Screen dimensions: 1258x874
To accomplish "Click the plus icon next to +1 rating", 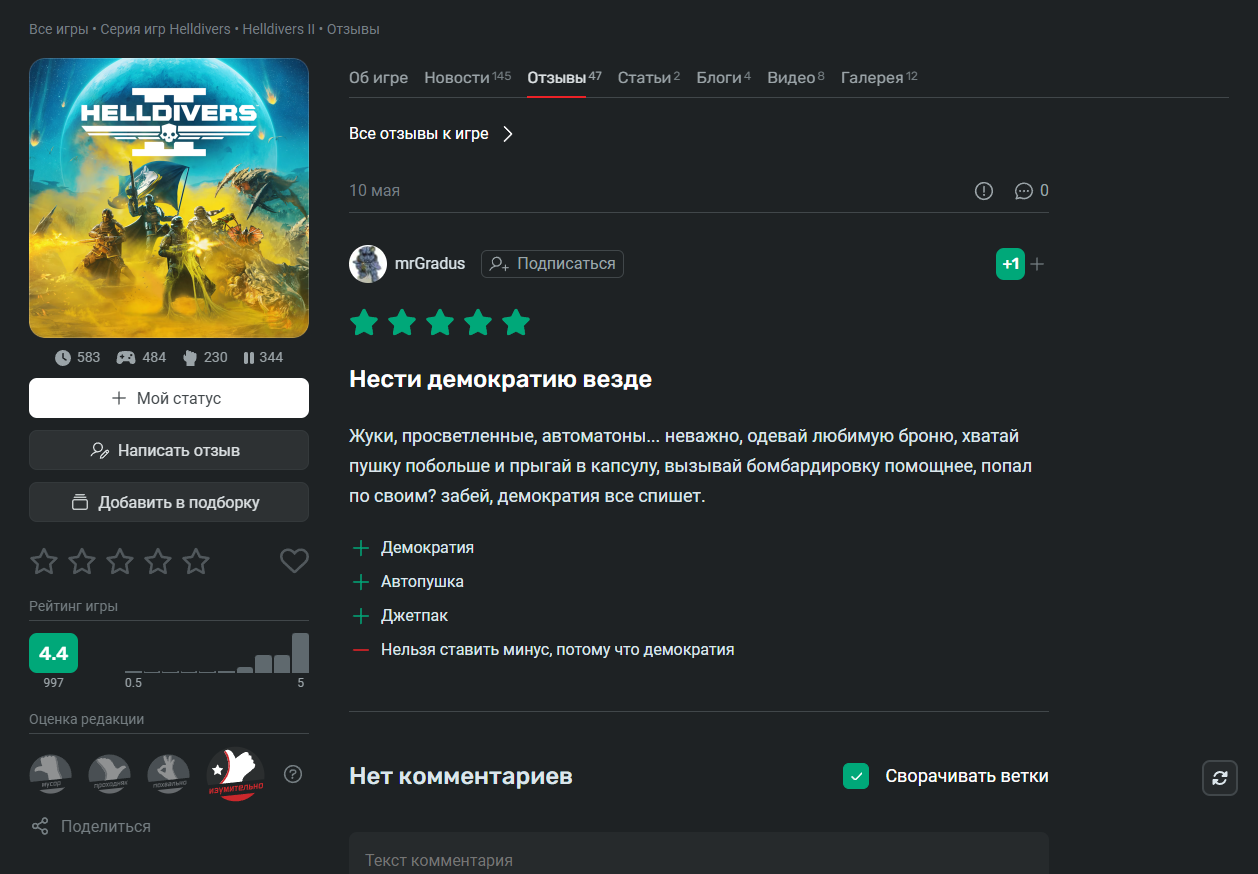I will point(1037,264).
